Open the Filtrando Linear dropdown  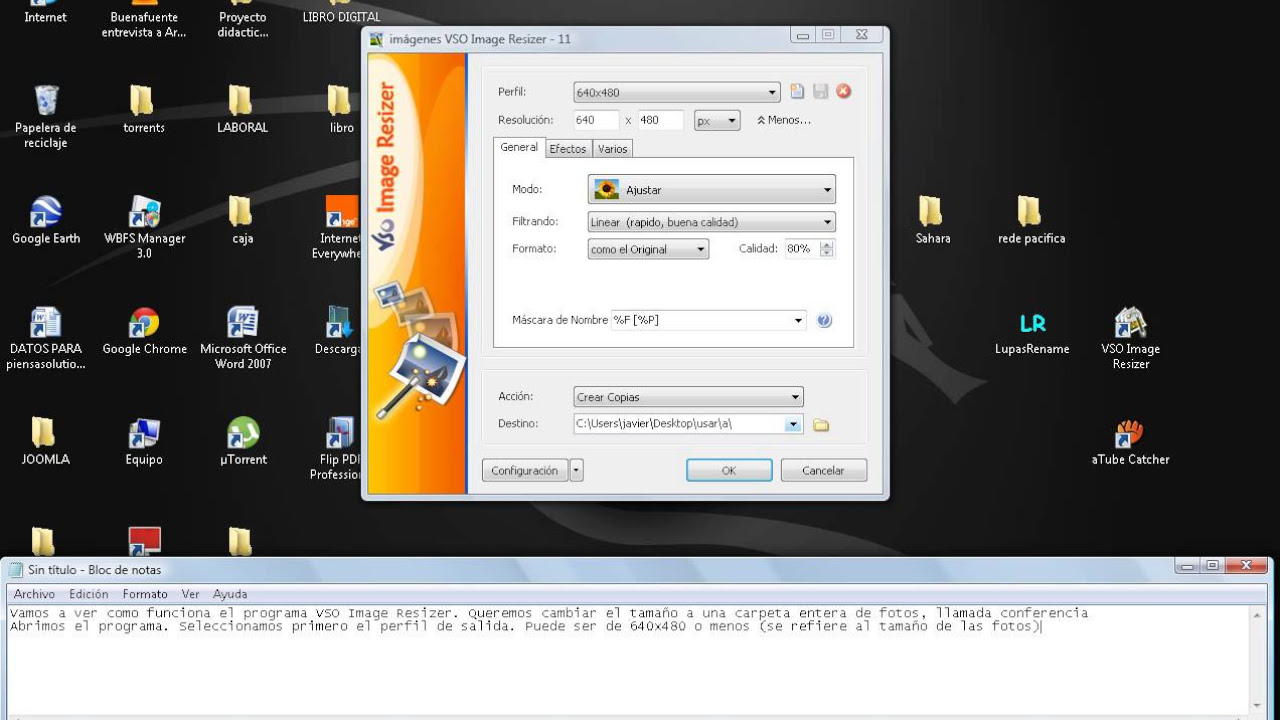(x=711, y=222)
